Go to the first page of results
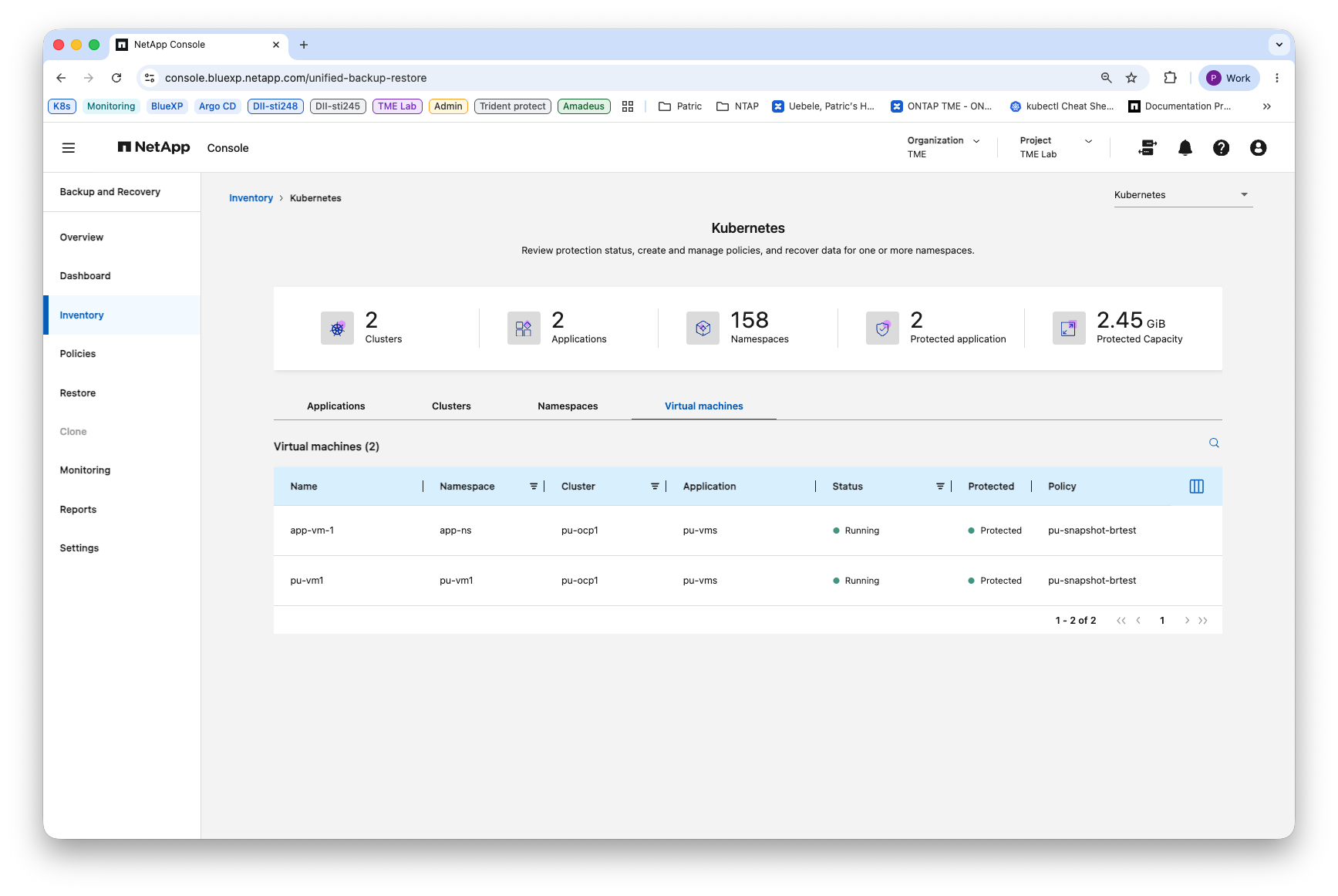The image size is (1338, 896). 1121,621
